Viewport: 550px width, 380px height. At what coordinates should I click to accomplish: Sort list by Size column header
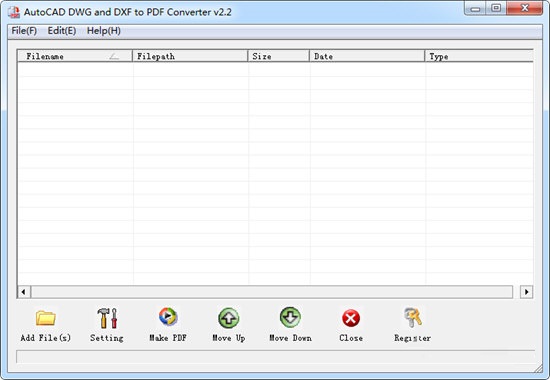pos(279,56)
